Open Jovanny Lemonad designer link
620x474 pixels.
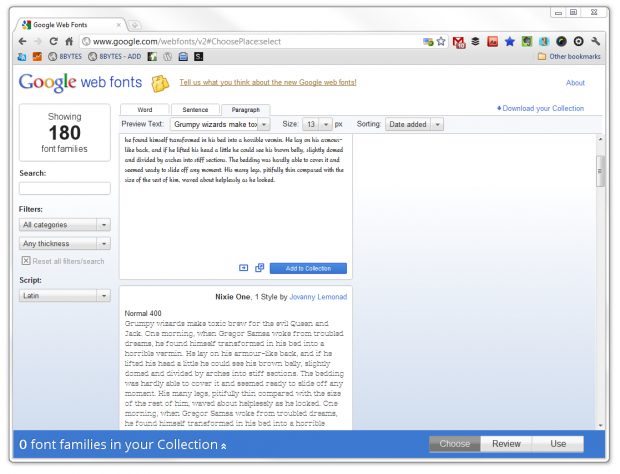[318, 297]
